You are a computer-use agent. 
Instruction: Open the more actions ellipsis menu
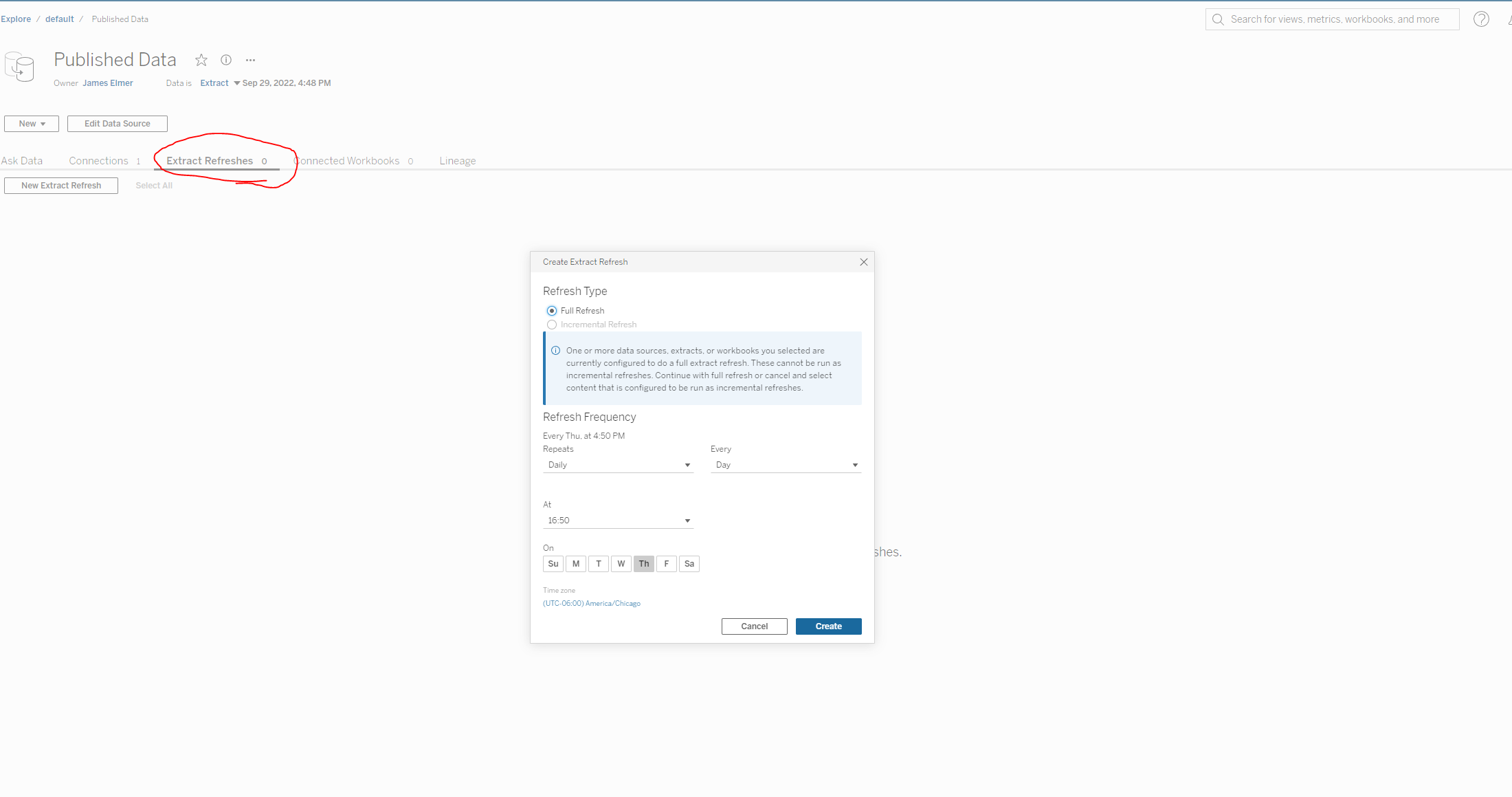[x=251, y=60]
